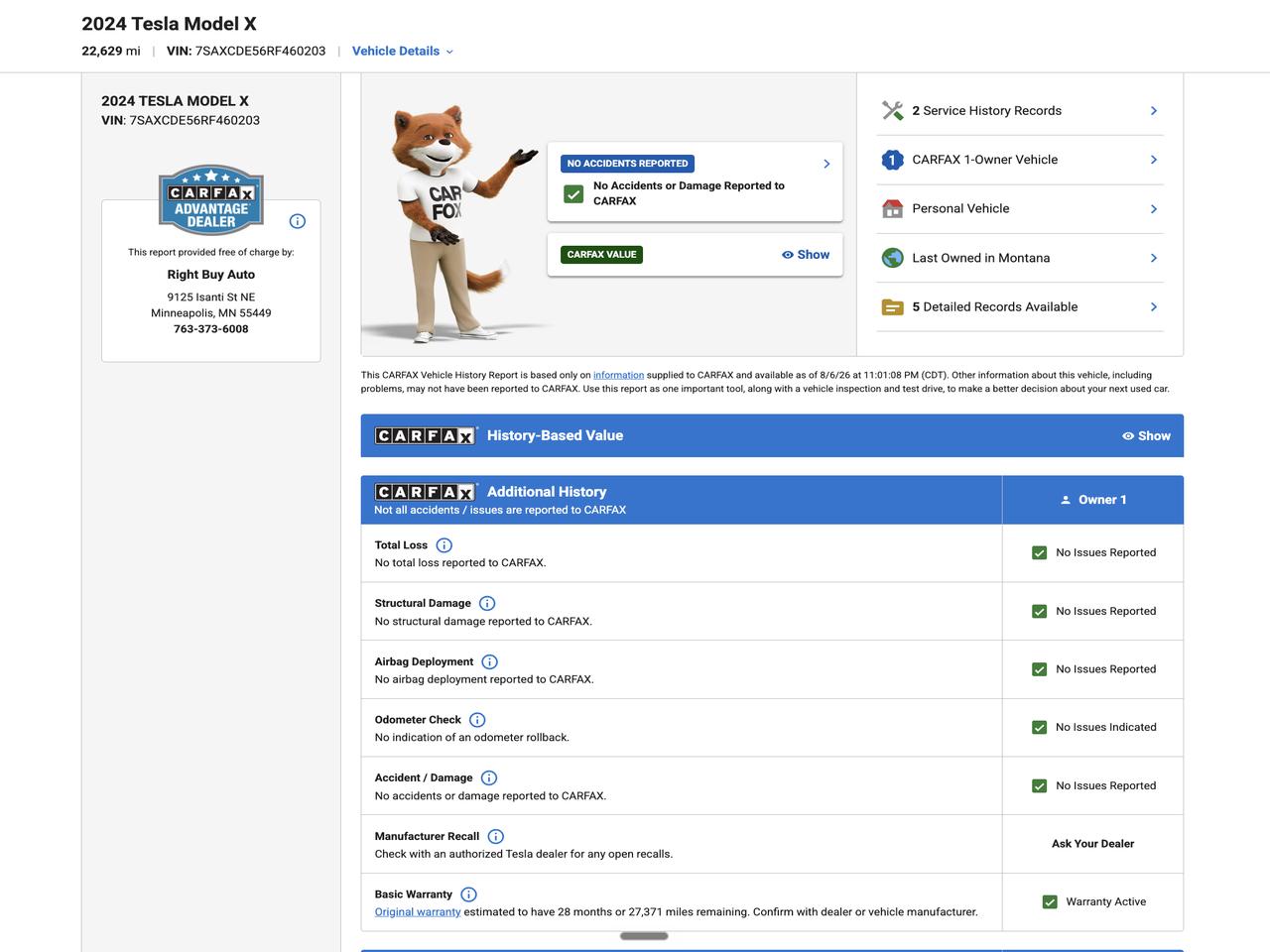Click the CARFAX logo in History-Based Value bar

(x=426, y=435)
